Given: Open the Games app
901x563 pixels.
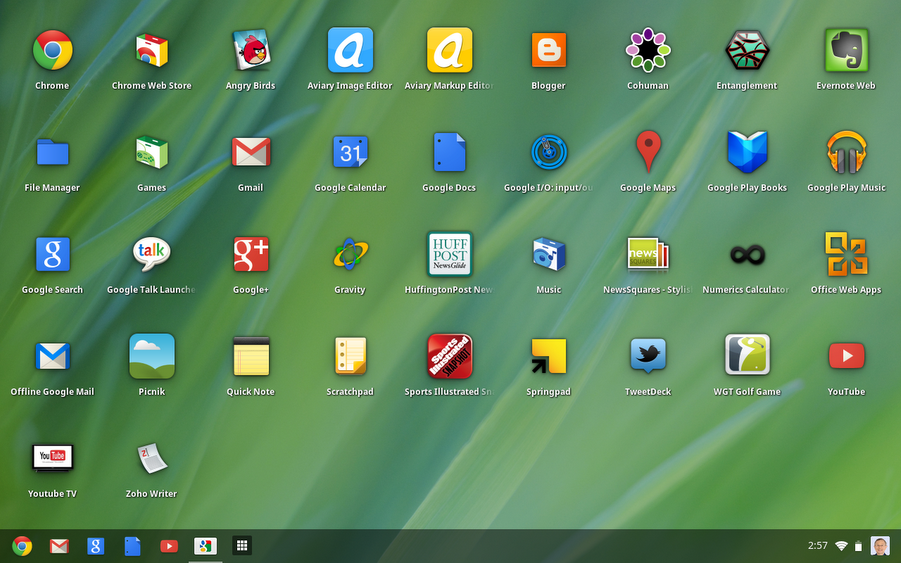Looking at the screenshot, I should coord(152,152).
